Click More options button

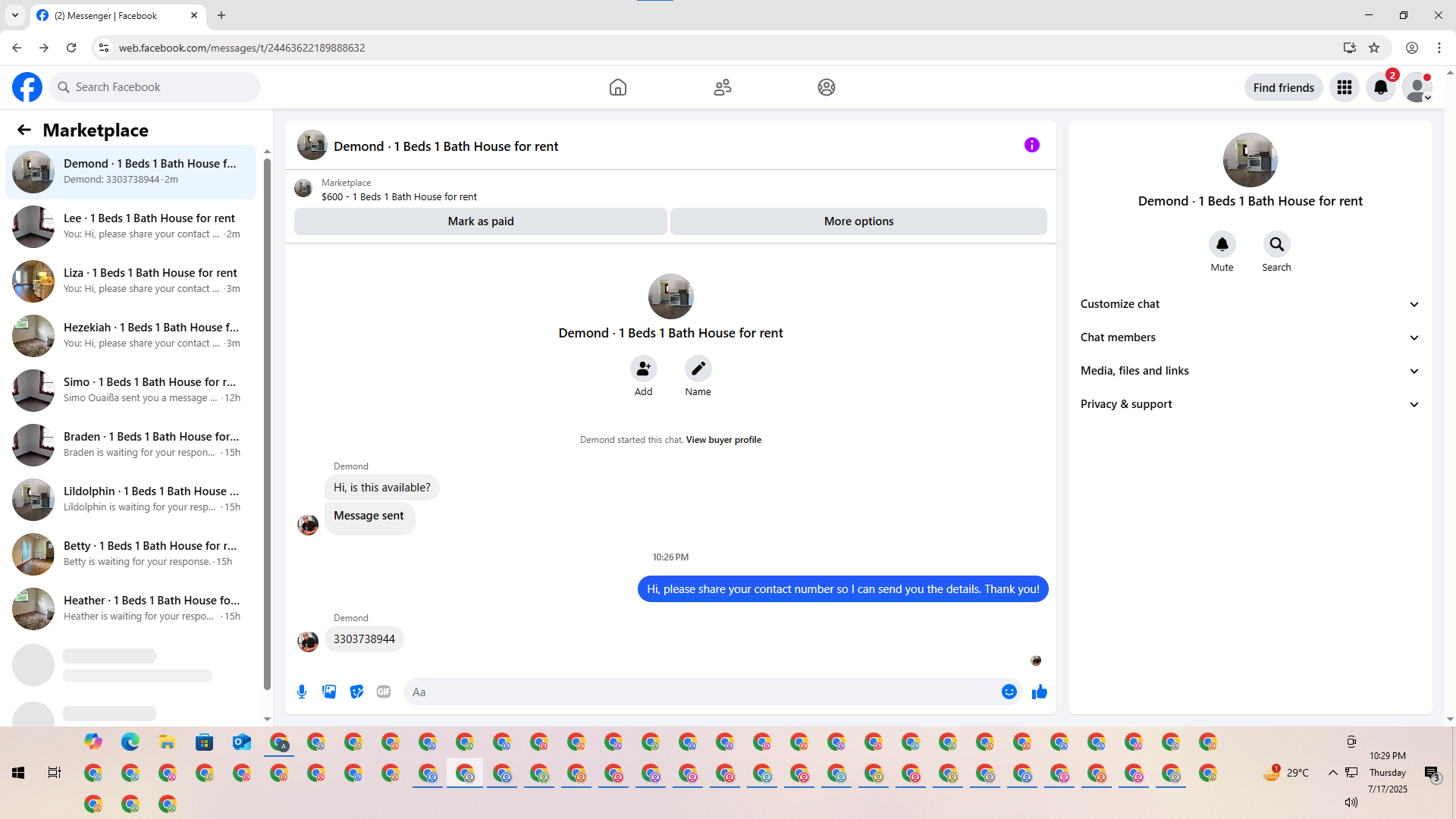[858, 221]
